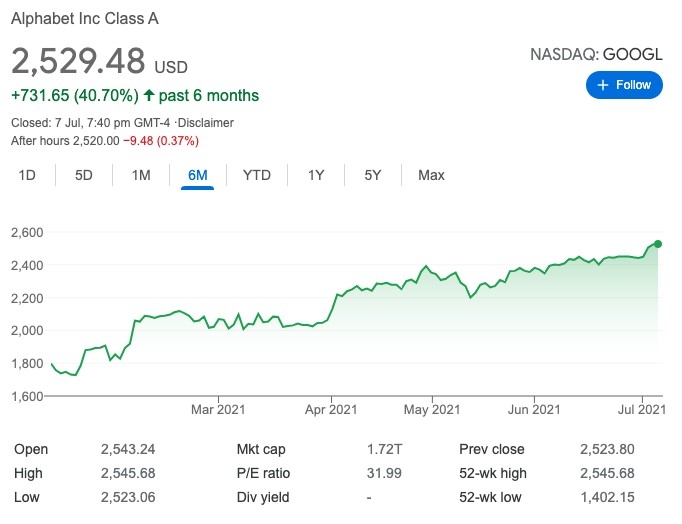The image size is (682, 524).
Task: Open the 1M chart tab
Action: click(141, 175)
